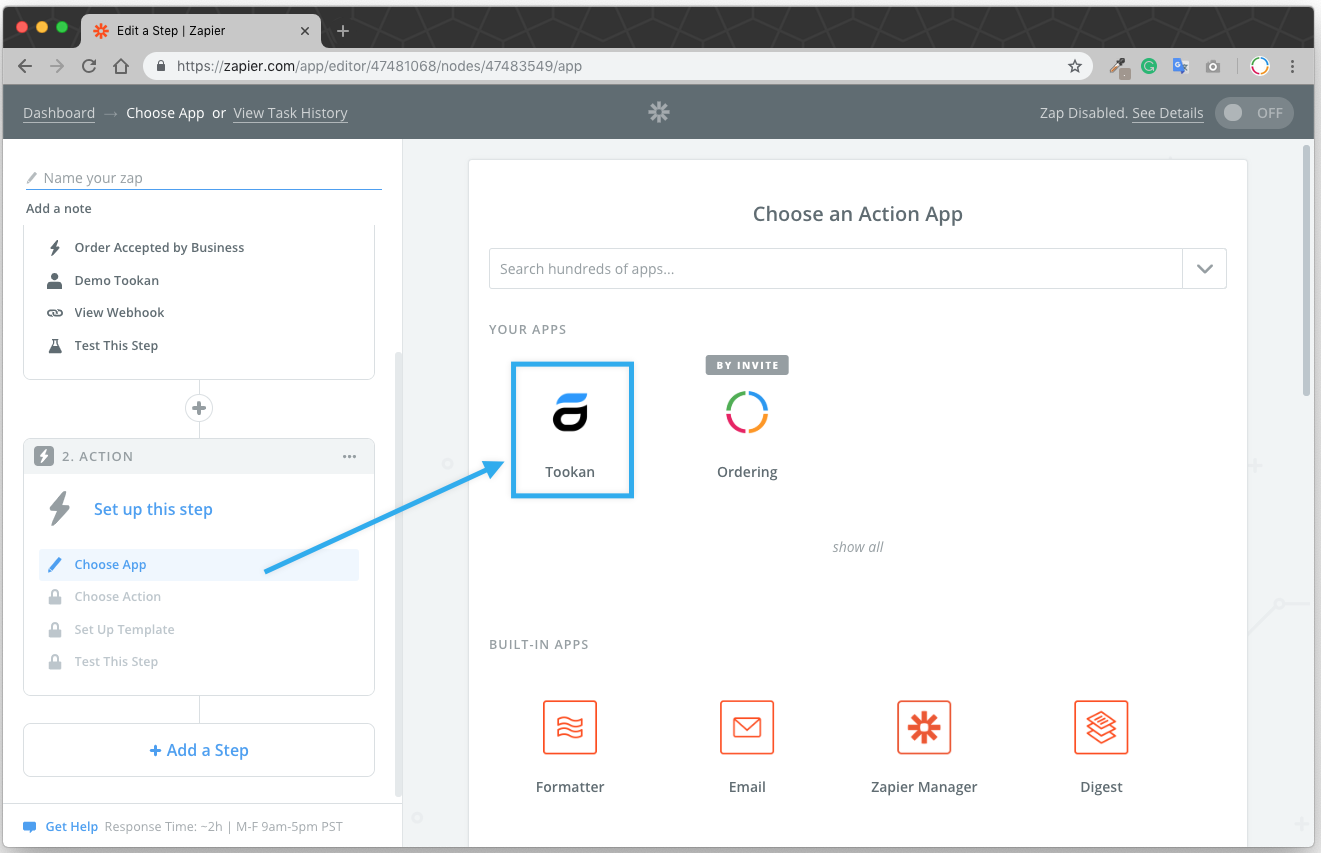
Task: Click Demo Tookan account item
Action: tap(117, 281)
